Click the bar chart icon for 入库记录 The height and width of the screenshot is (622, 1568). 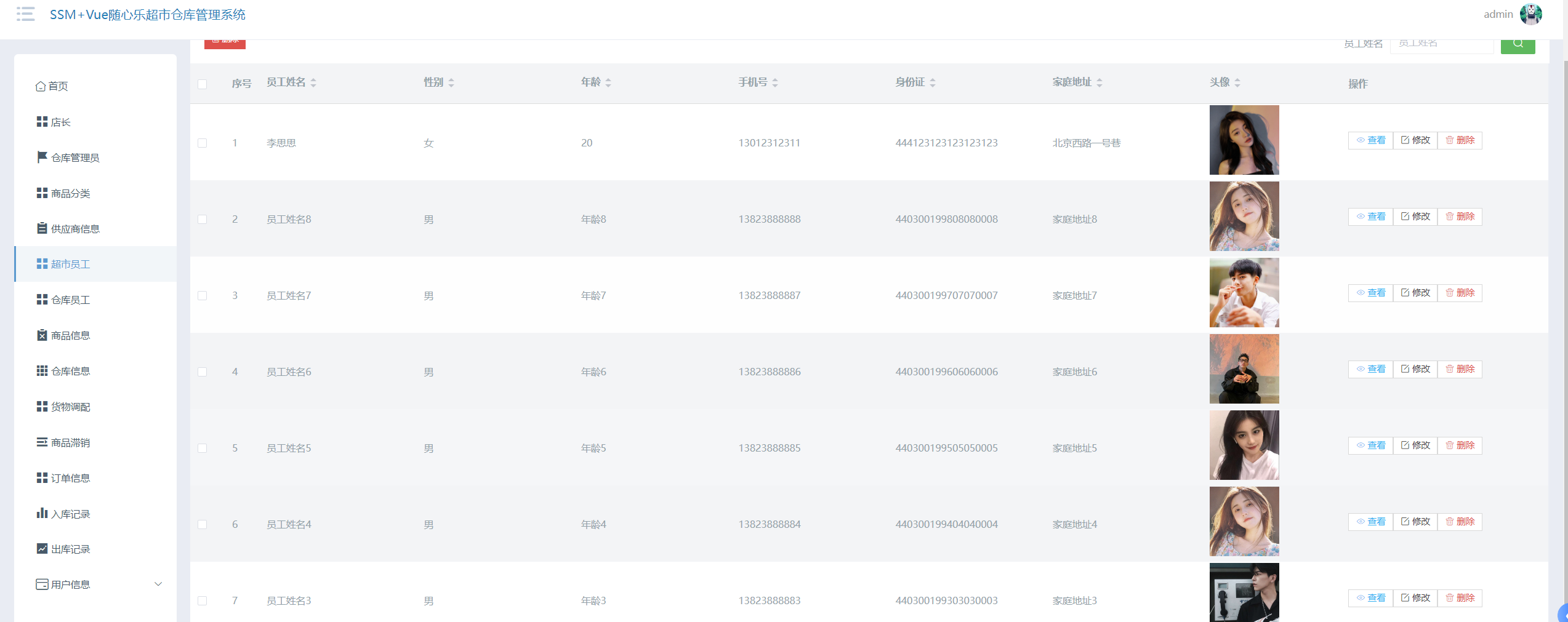tap(42, 513)
